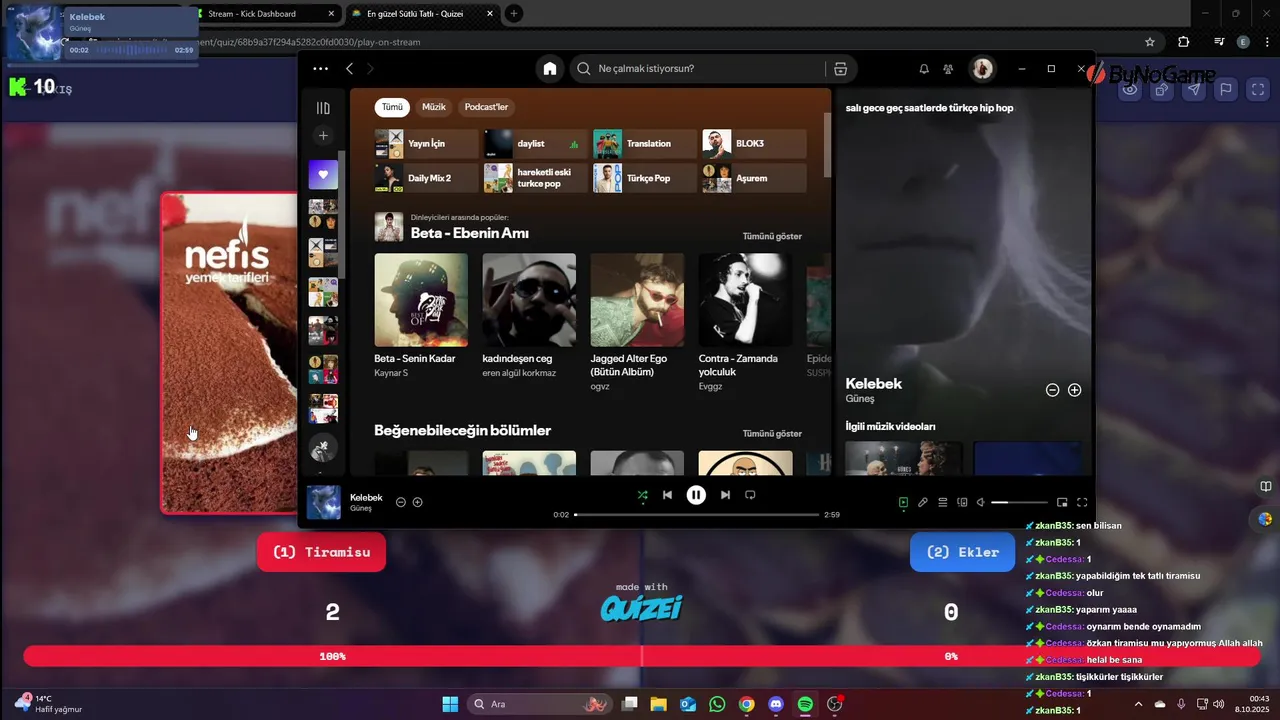This screenshot has height=720, width=1280.
Task: Toggle shuffle in Spotify player
Action: (642, 495)
